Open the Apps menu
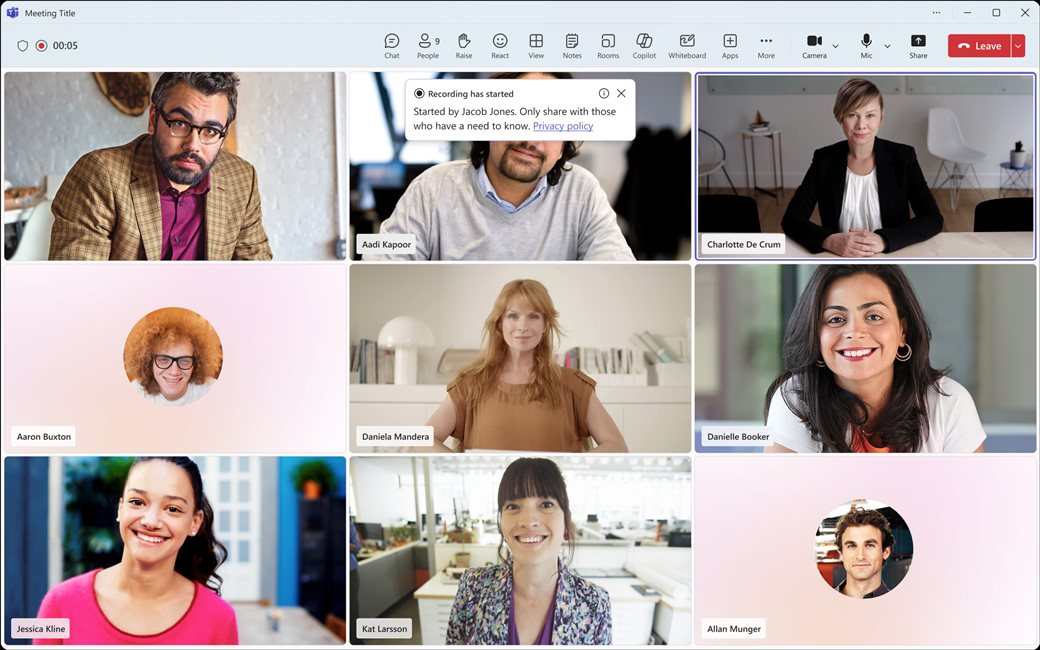Screen dimensions: 1040x650 tap(730, 45)
